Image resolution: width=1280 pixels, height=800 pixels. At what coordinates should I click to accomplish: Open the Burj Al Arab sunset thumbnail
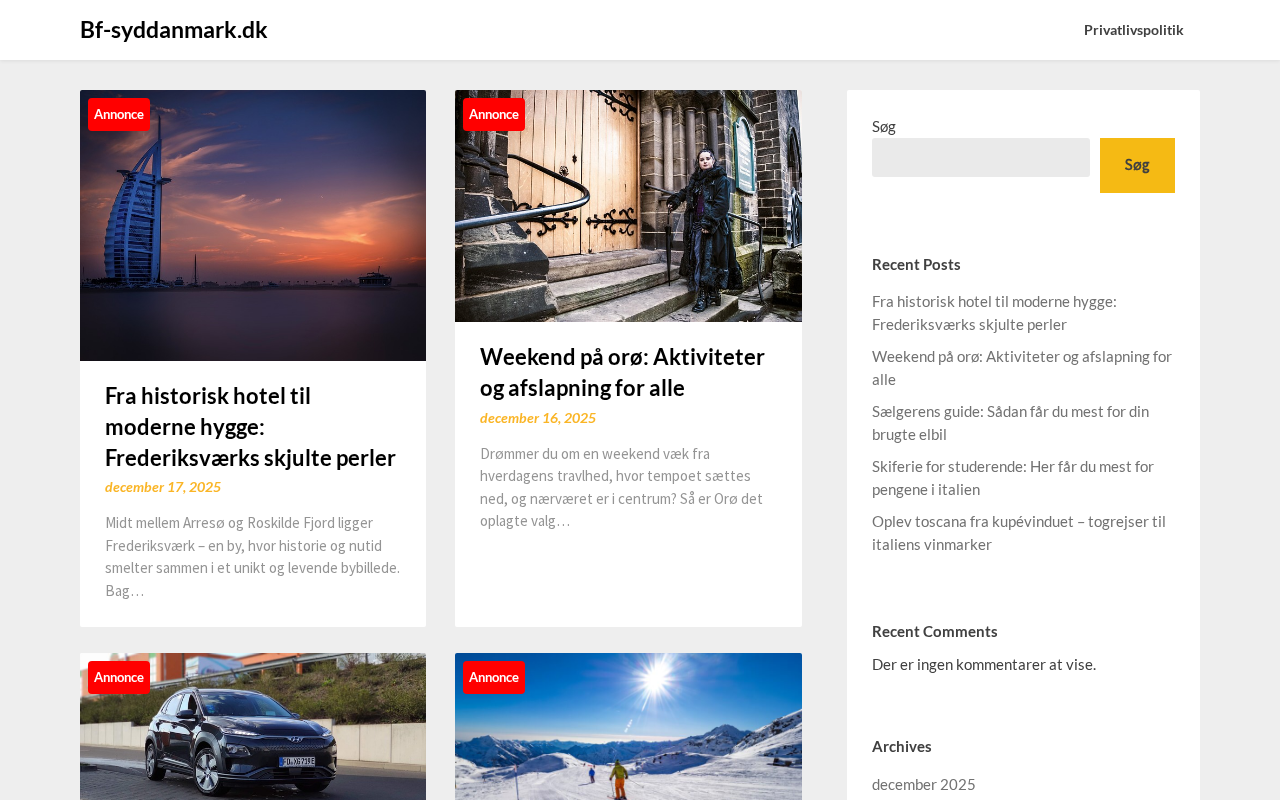coord(253,225)
